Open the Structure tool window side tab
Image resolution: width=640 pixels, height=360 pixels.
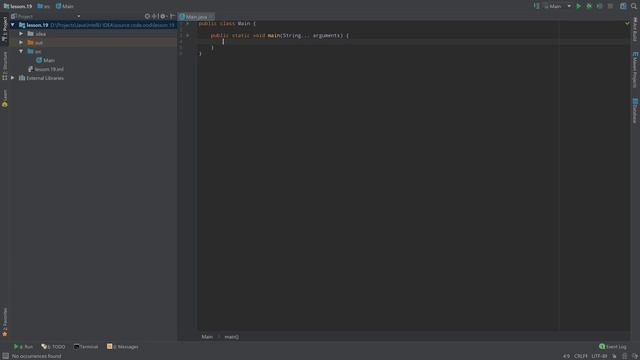tap(4, 66)
